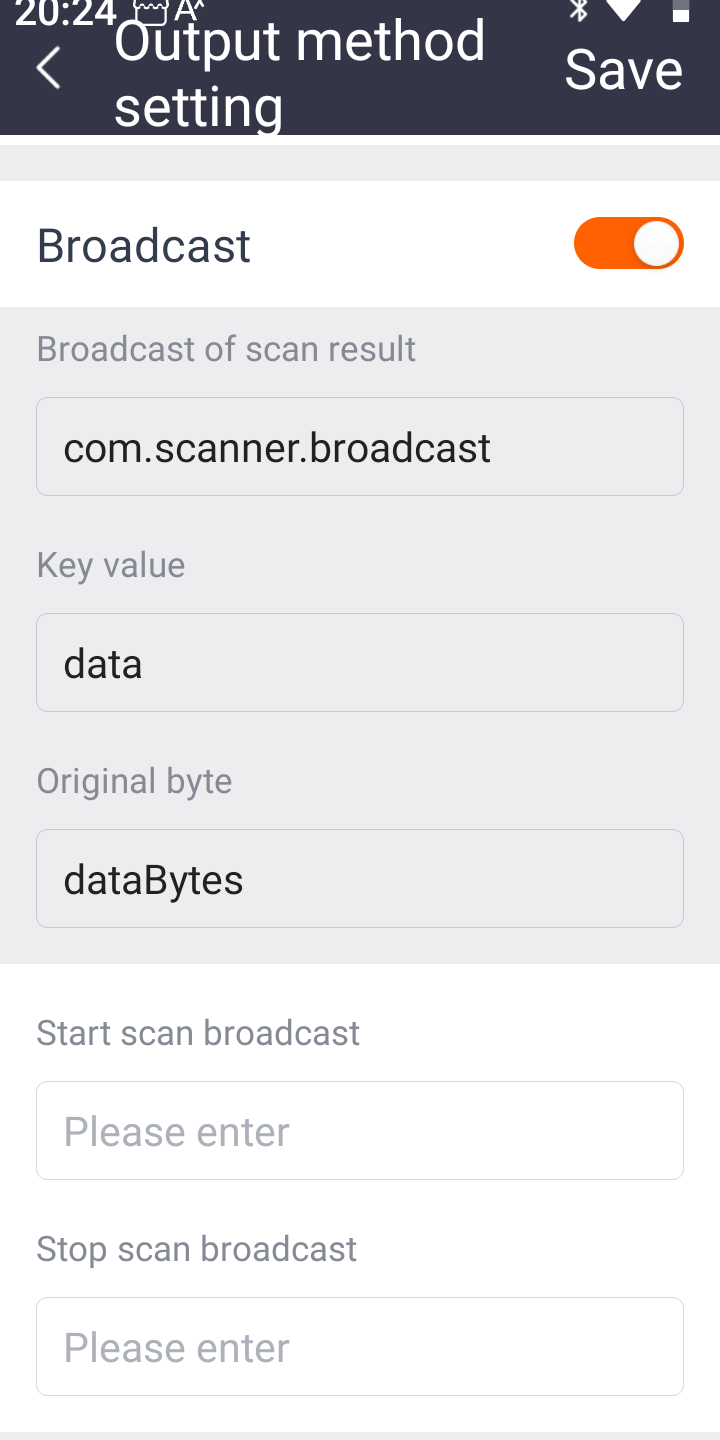Tap the Broadcast row label

(x=144, y=246)
